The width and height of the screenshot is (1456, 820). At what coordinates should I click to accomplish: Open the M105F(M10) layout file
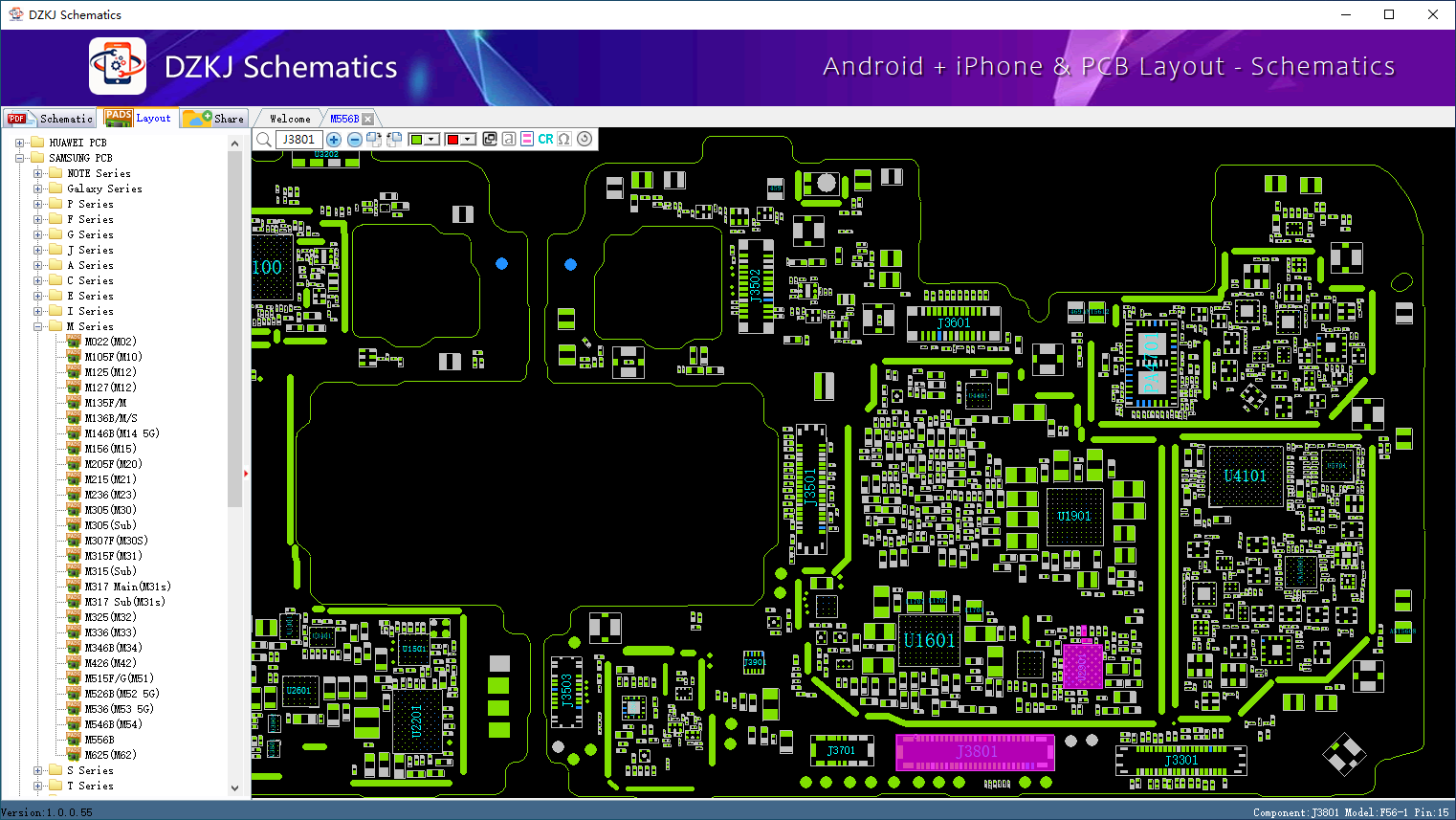coord(113,357)
